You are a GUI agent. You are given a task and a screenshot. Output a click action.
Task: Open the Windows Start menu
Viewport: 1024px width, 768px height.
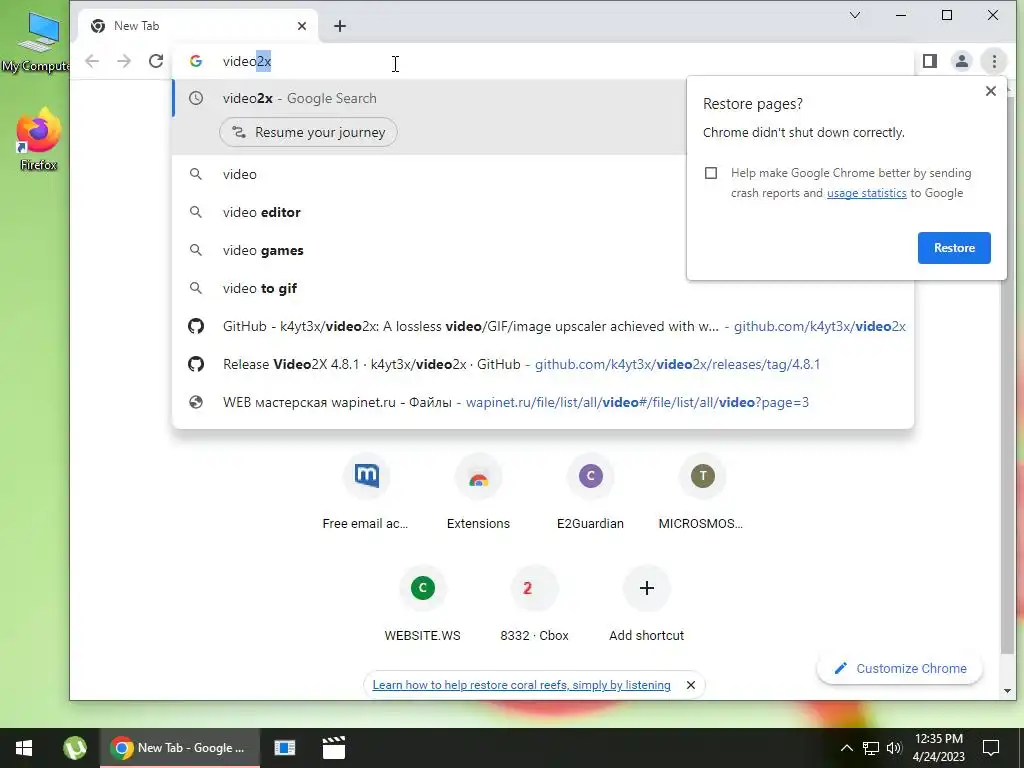[x=24, y=748]
